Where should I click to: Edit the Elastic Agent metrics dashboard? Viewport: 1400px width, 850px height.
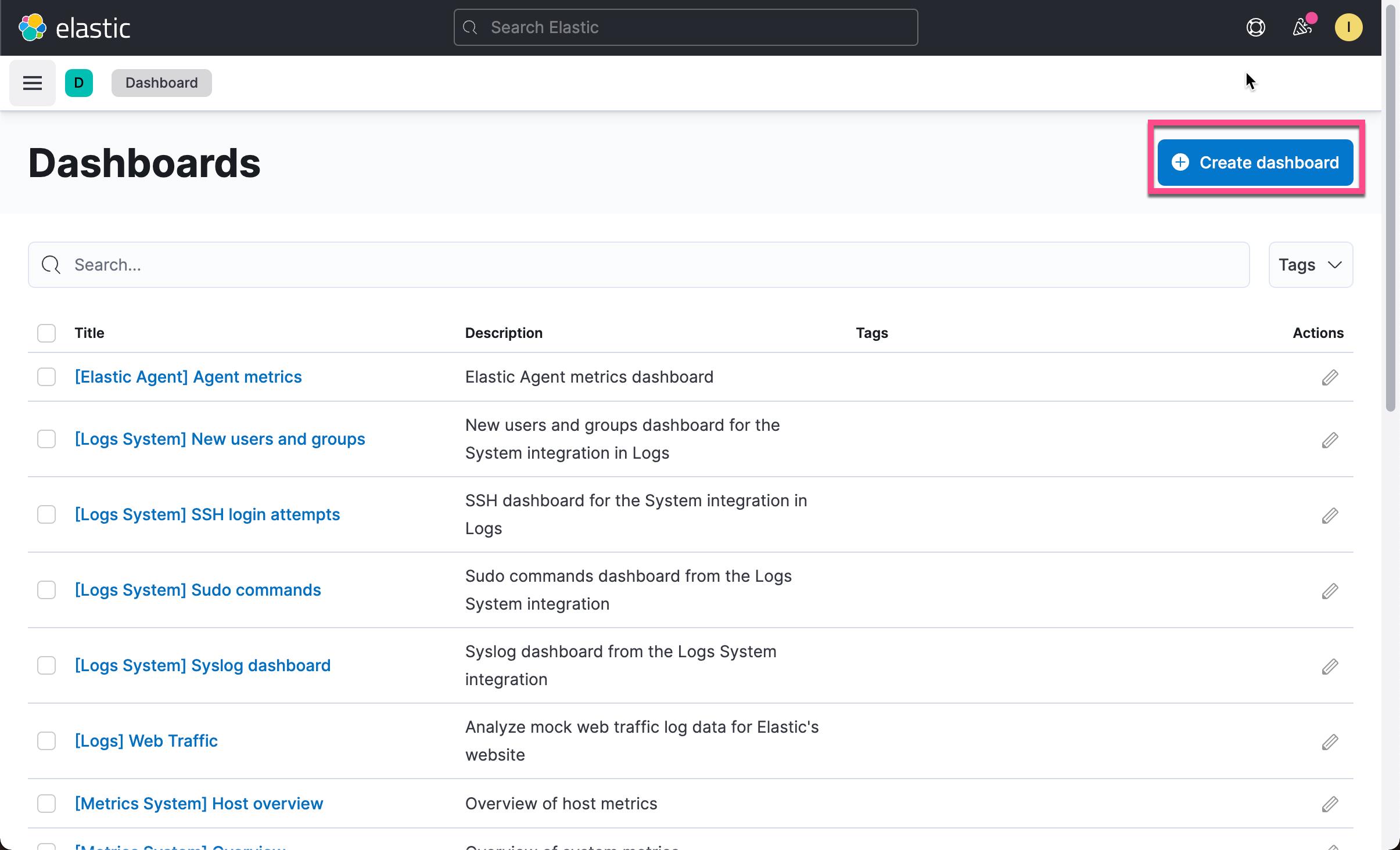point(1330,377)
